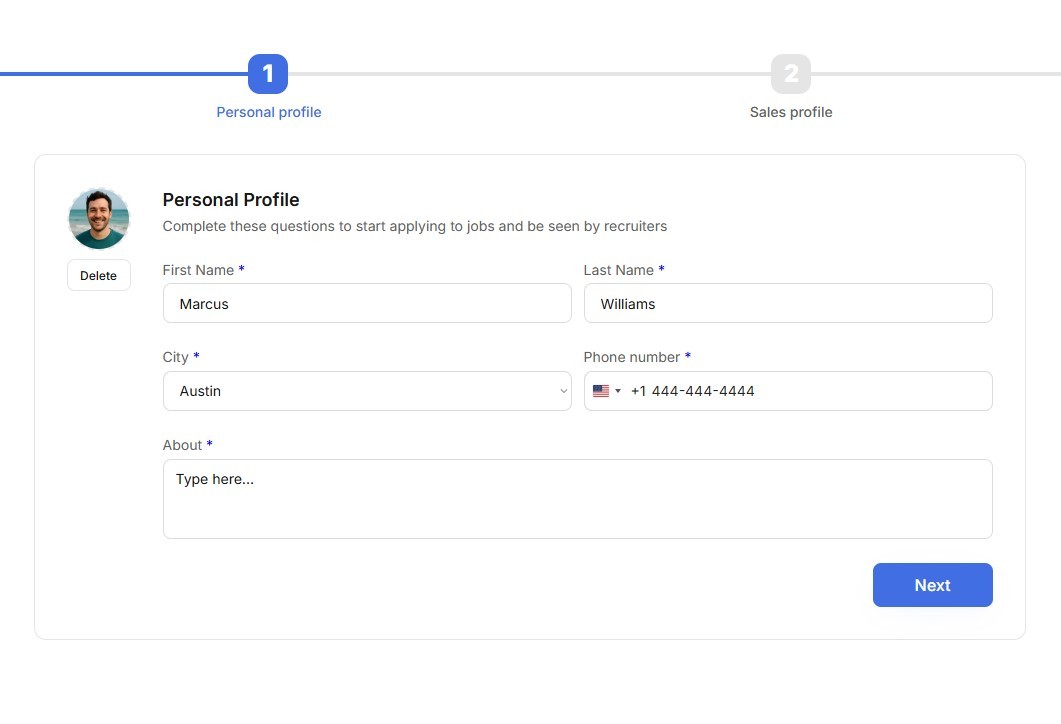Continue with the Next button

pos(932,585)
